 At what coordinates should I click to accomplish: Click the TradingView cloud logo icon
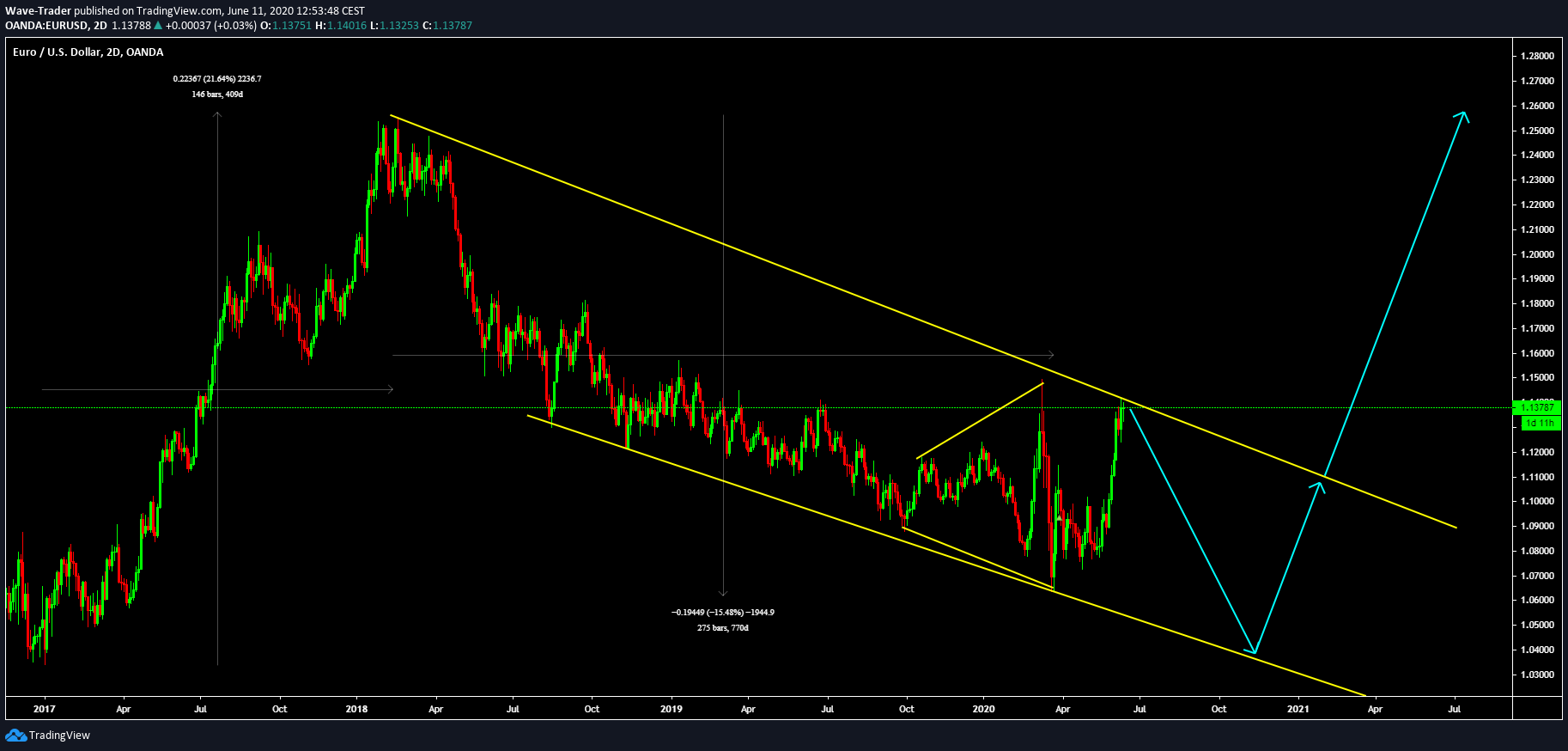[15, 736]
